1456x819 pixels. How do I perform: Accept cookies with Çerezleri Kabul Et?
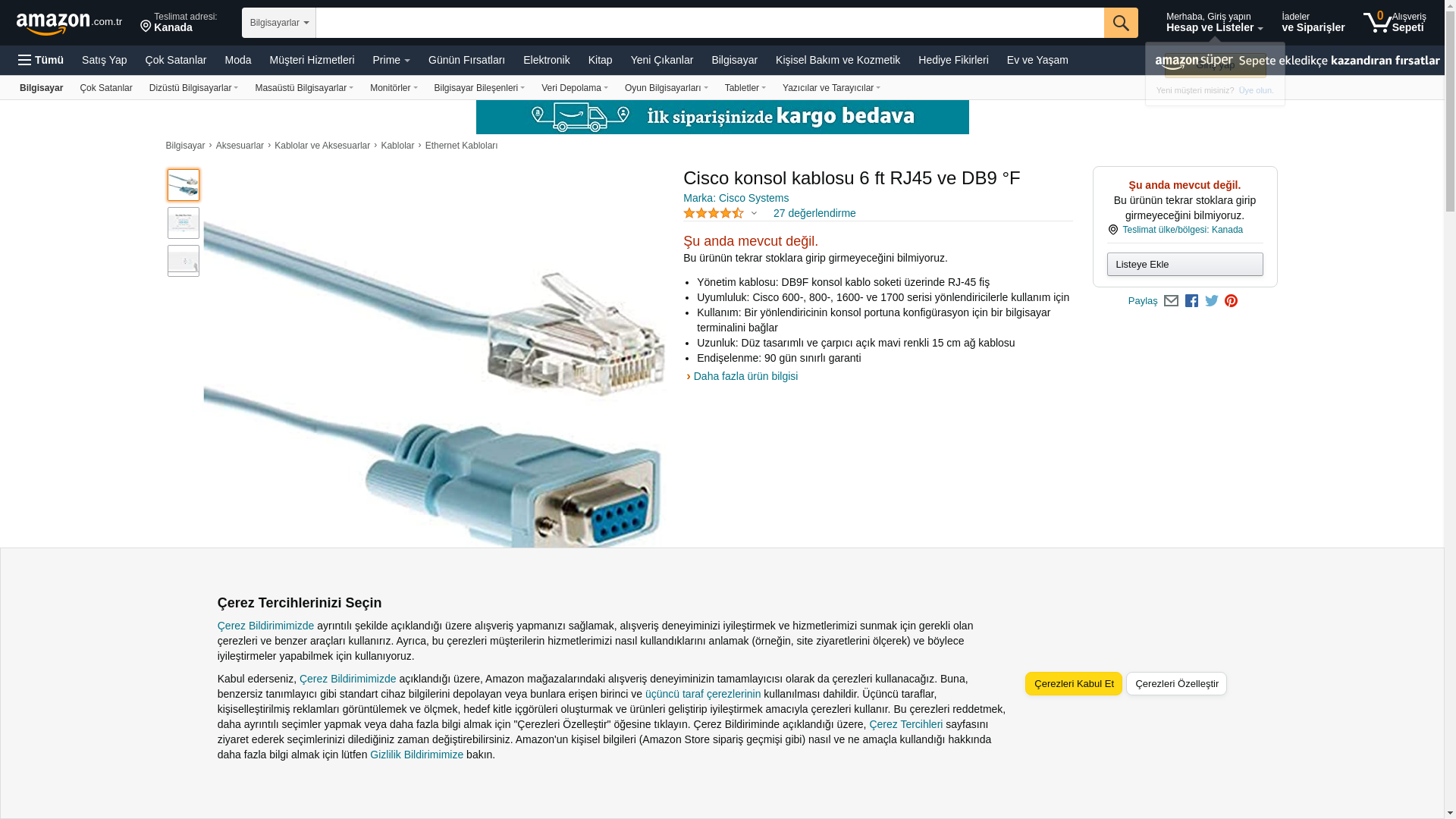click(x=1074, y=683)
